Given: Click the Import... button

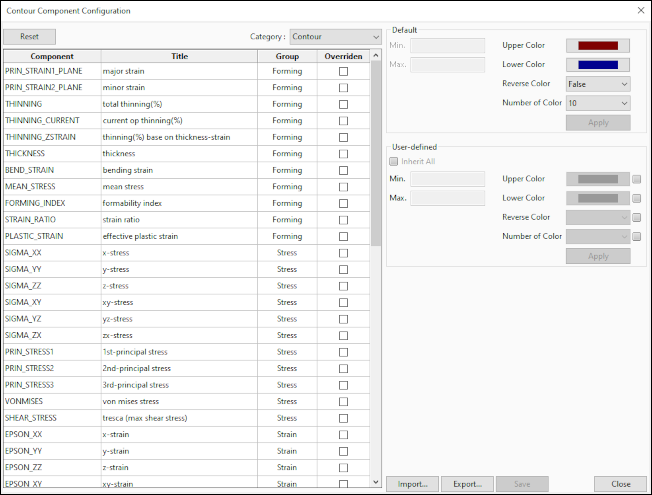Looking at the screenshot, I should click(411, 484).
